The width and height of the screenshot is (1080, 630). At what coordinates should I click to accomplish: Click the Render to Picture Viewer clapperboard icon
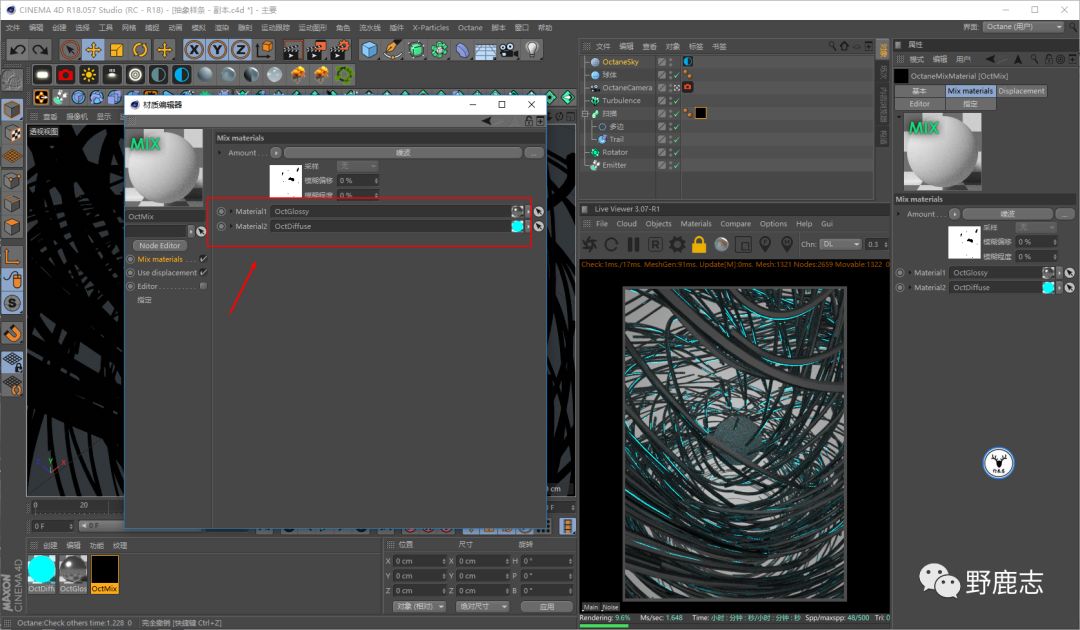pyautogui.click(x=315, y=49)
